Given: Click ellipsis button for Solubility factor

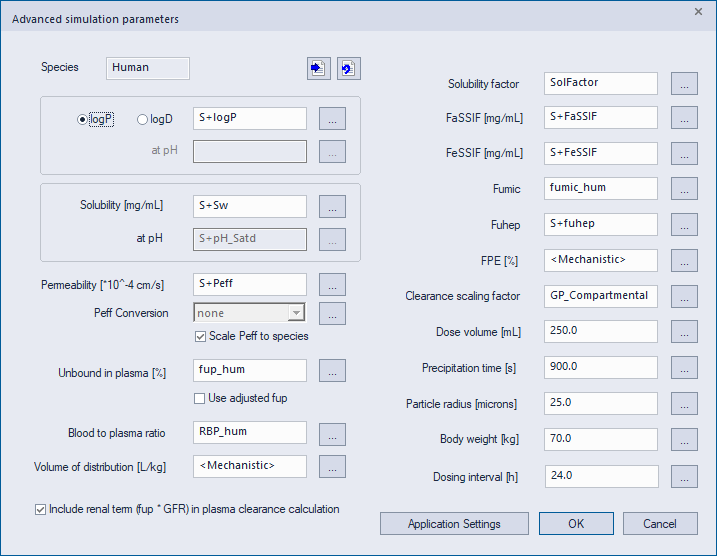Looking at the screenshot, I should [x=685, y=83].
